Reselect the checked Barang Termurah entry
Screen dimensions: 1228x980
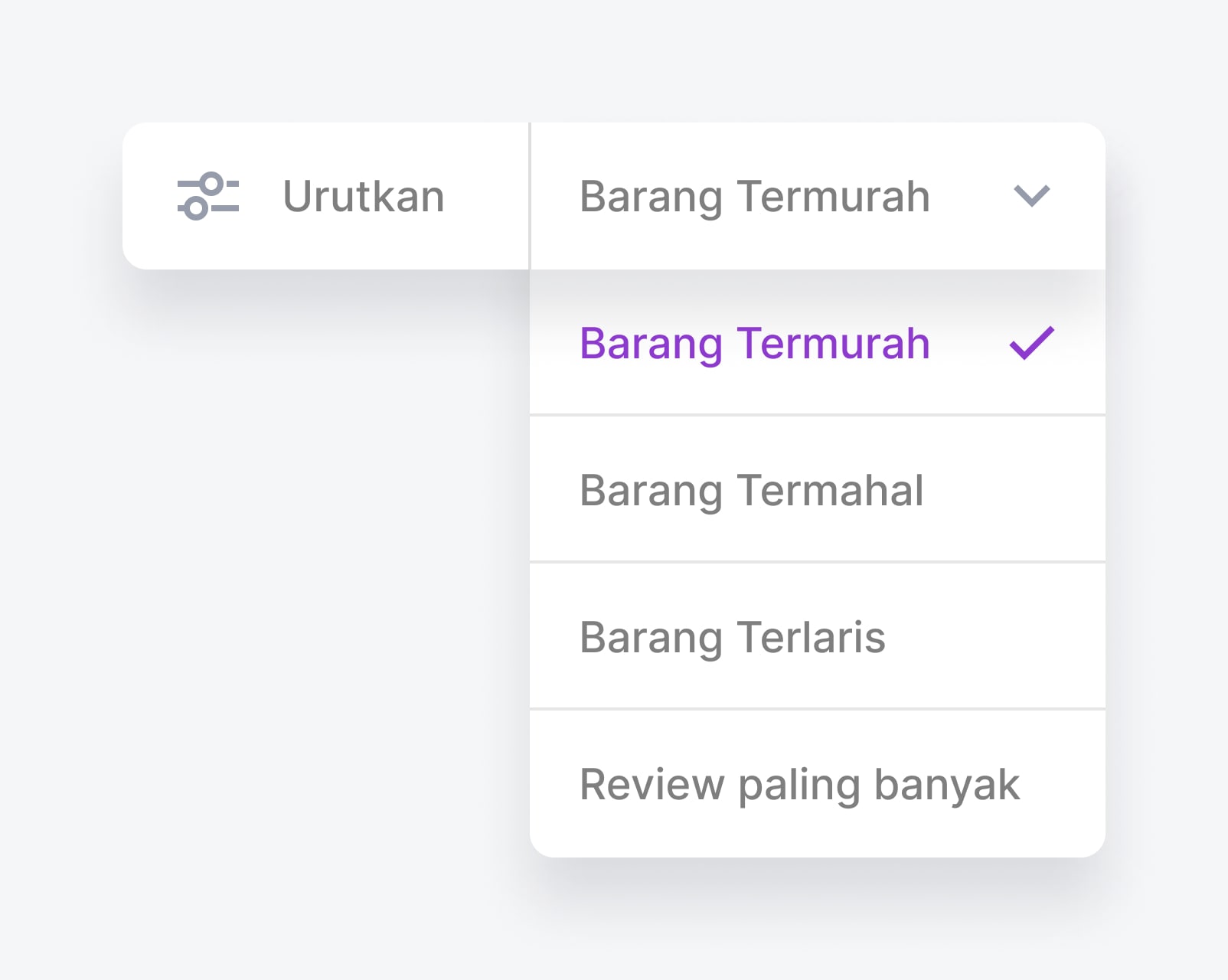tap(755, 344)
